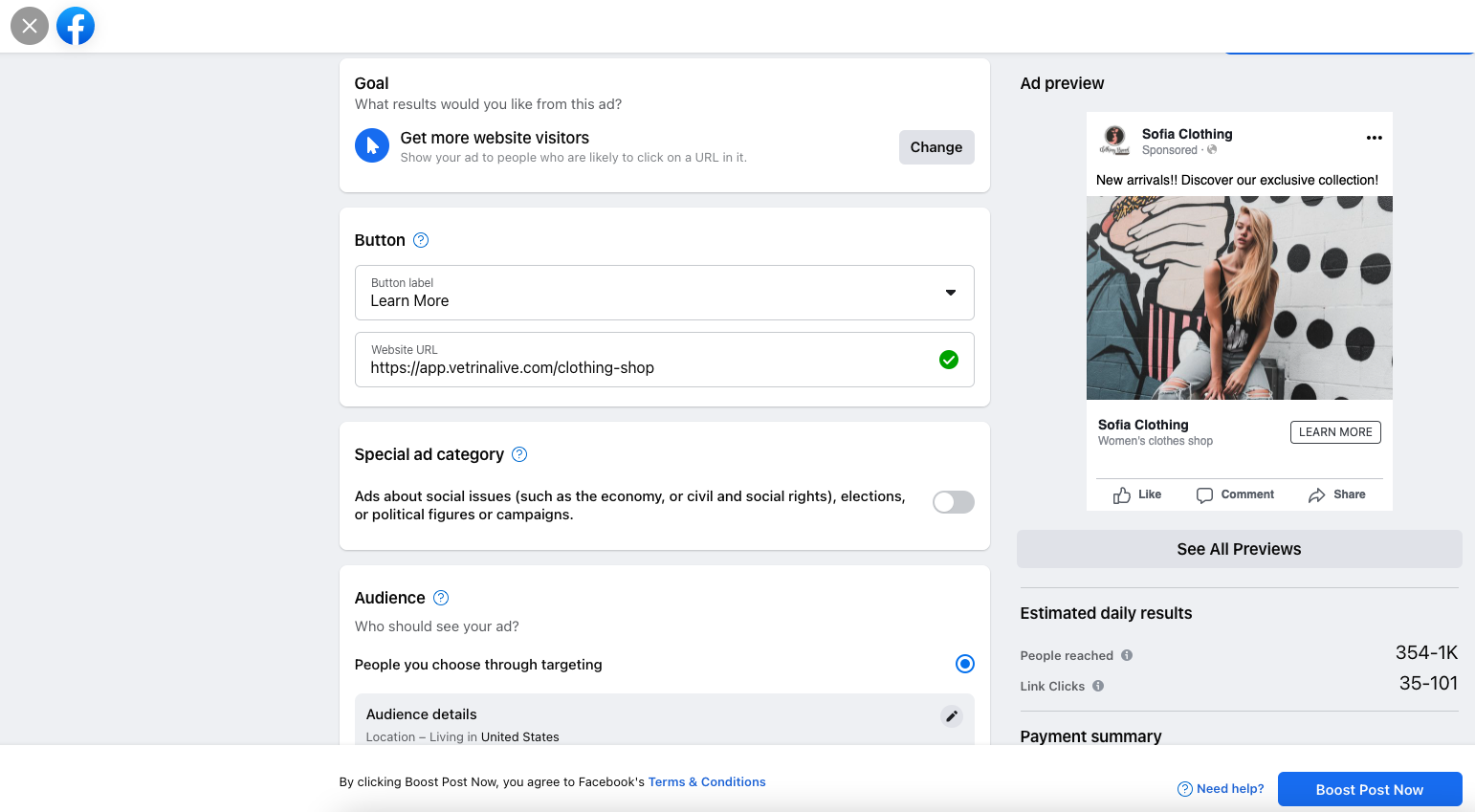This screenshot has width=1475, height=812.
Task: Open Special ad category help icon
Action: pyautogui.click(x=519, y=454)
